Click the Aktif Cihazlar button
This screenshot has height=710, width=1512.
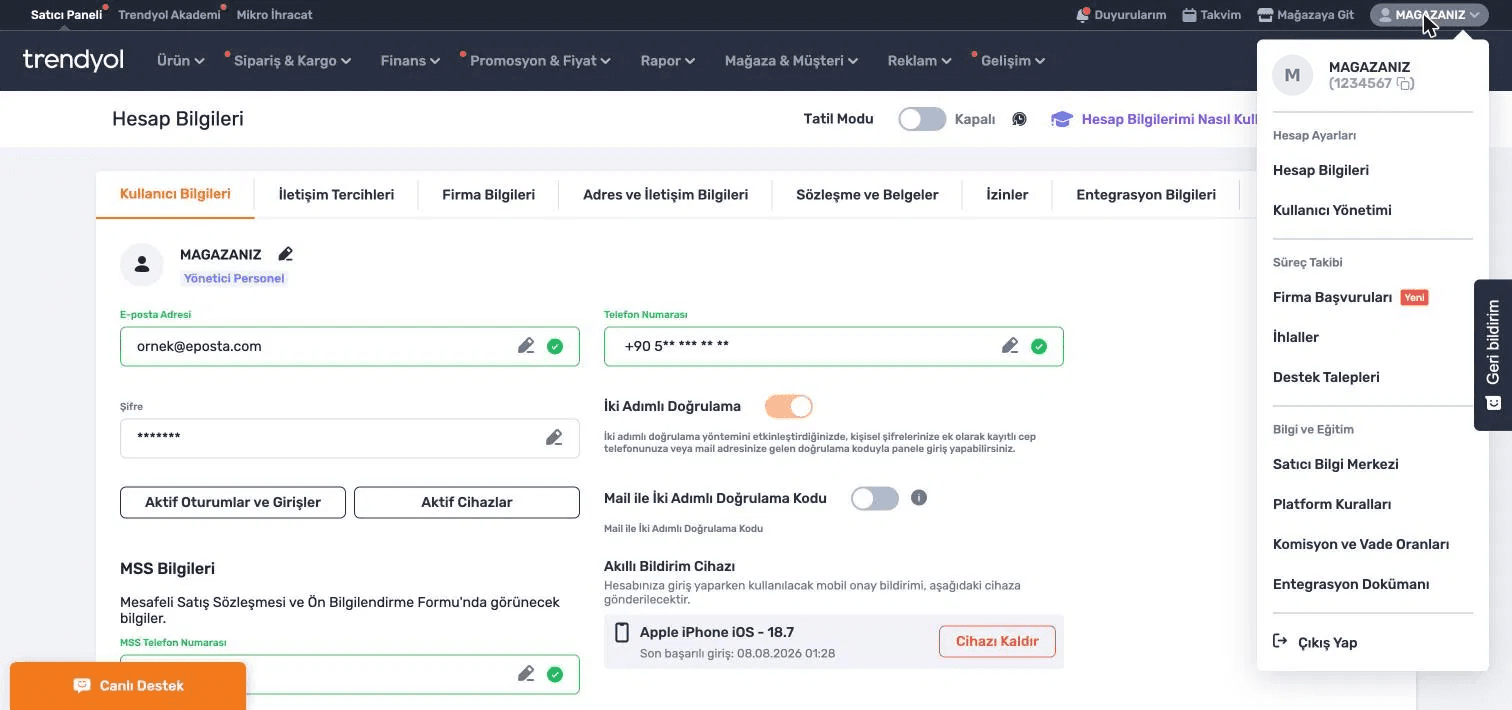[x=467, y=502]
